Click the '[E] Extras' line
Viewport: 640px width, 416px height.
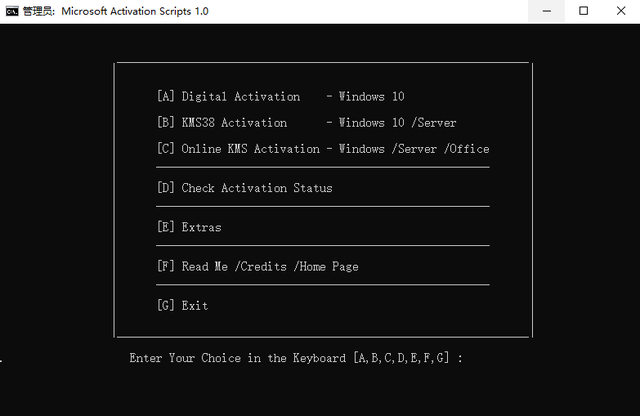189,227
